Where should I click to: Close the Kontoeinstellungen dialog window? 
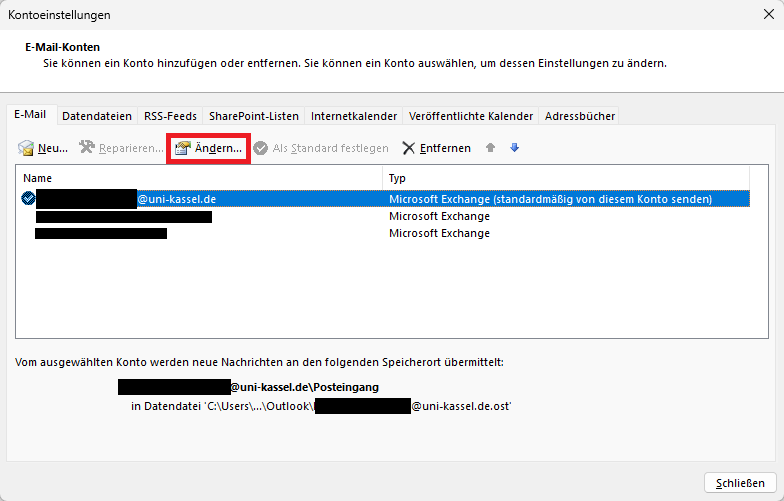click(769, 14)
